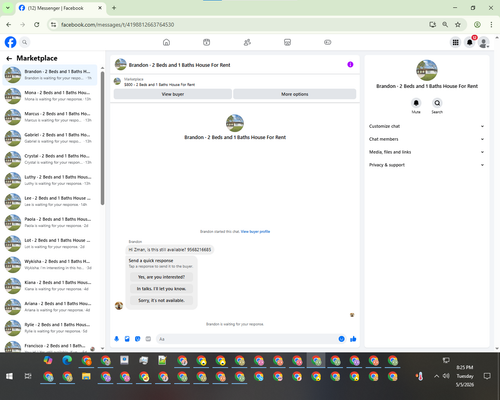This screenshot has height=400, width=500.
Task: Send a thumbs-up like in chat
Action: tap(353, 339)
